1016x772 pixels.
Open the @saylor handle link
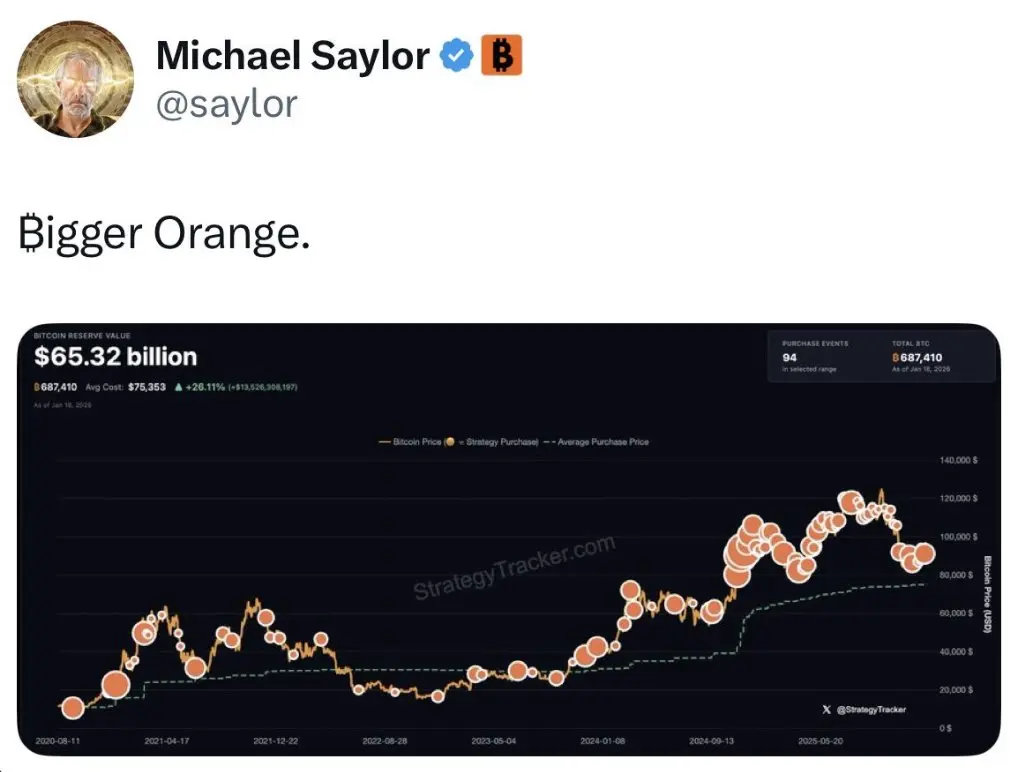227,104
